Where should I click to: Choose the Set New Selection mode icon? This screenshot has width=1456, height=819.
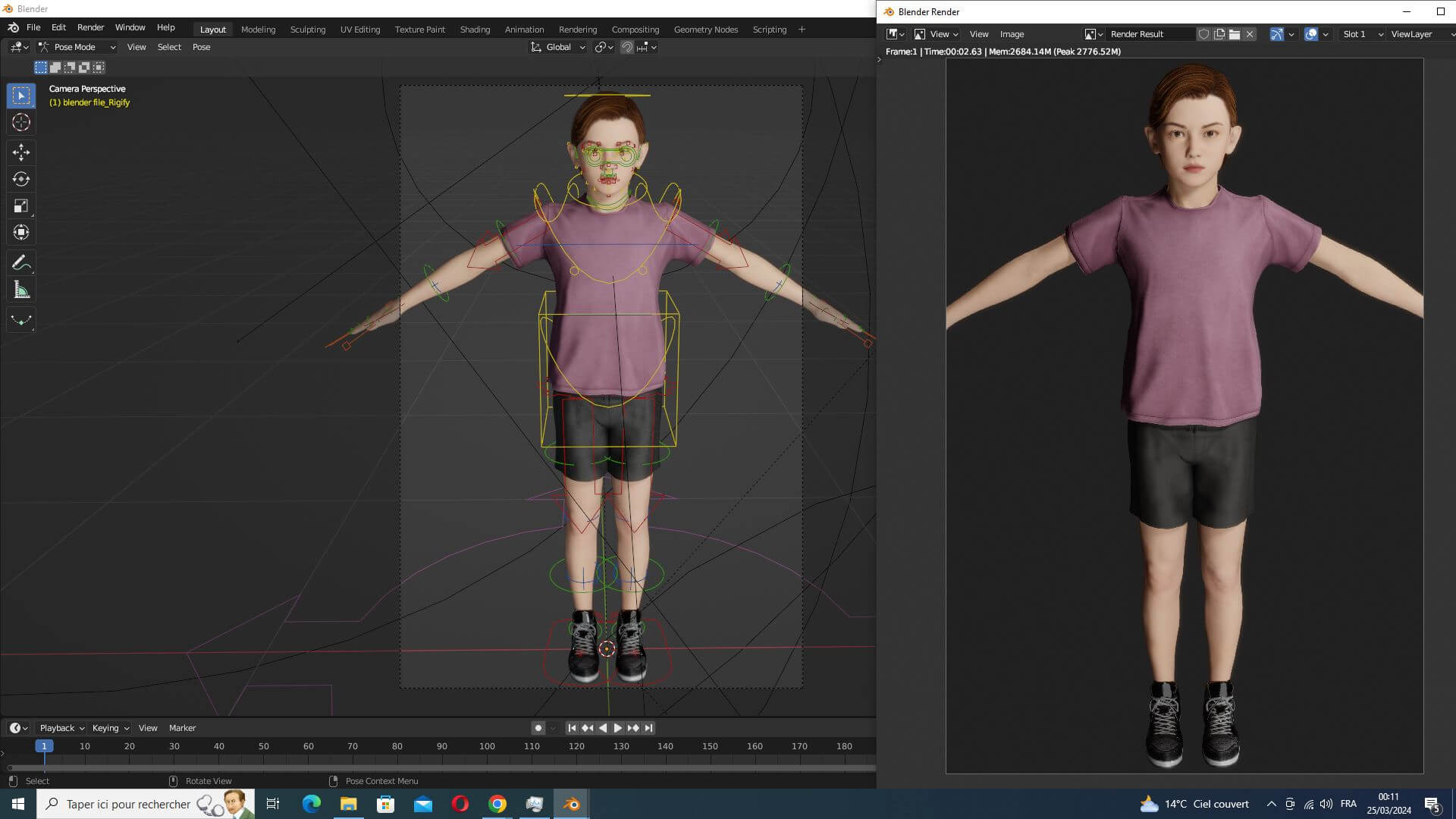(x=41, y=67)
